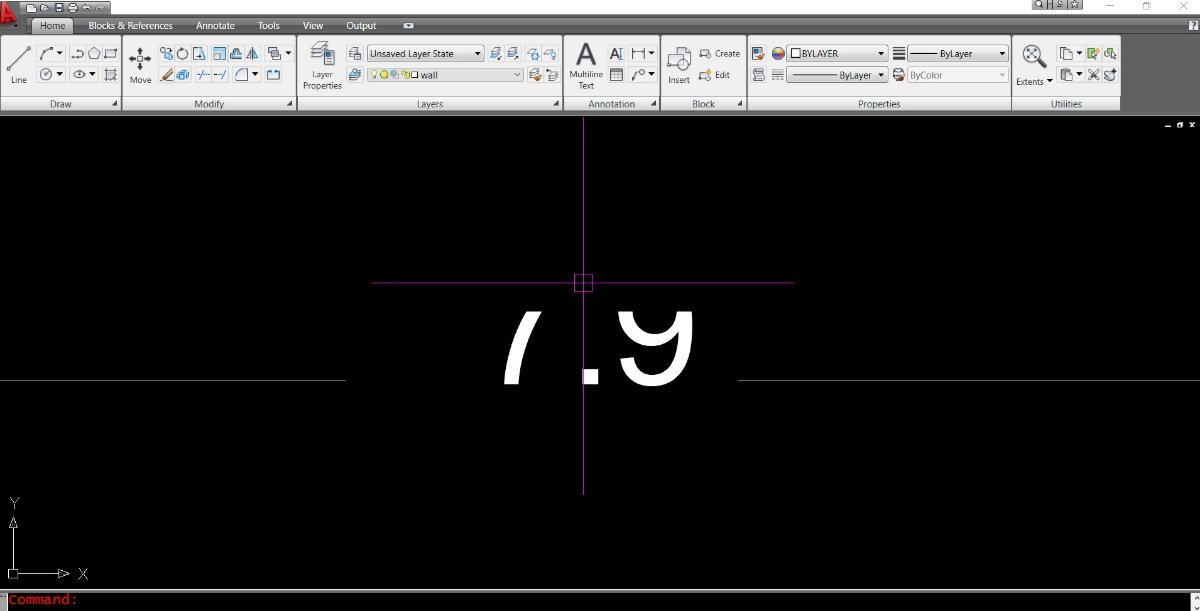This screenshot has height=611, width=1200.
Task: Click the Hatch tool icon
Action: tap(111, 75)
